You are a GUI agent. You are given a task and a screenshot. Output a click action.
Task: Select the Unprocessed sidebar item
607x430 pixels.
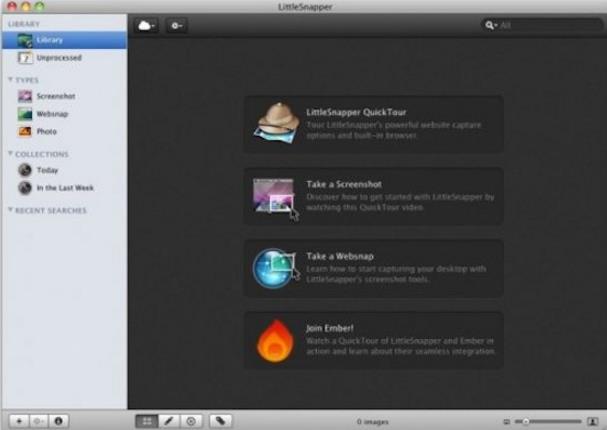64,58
